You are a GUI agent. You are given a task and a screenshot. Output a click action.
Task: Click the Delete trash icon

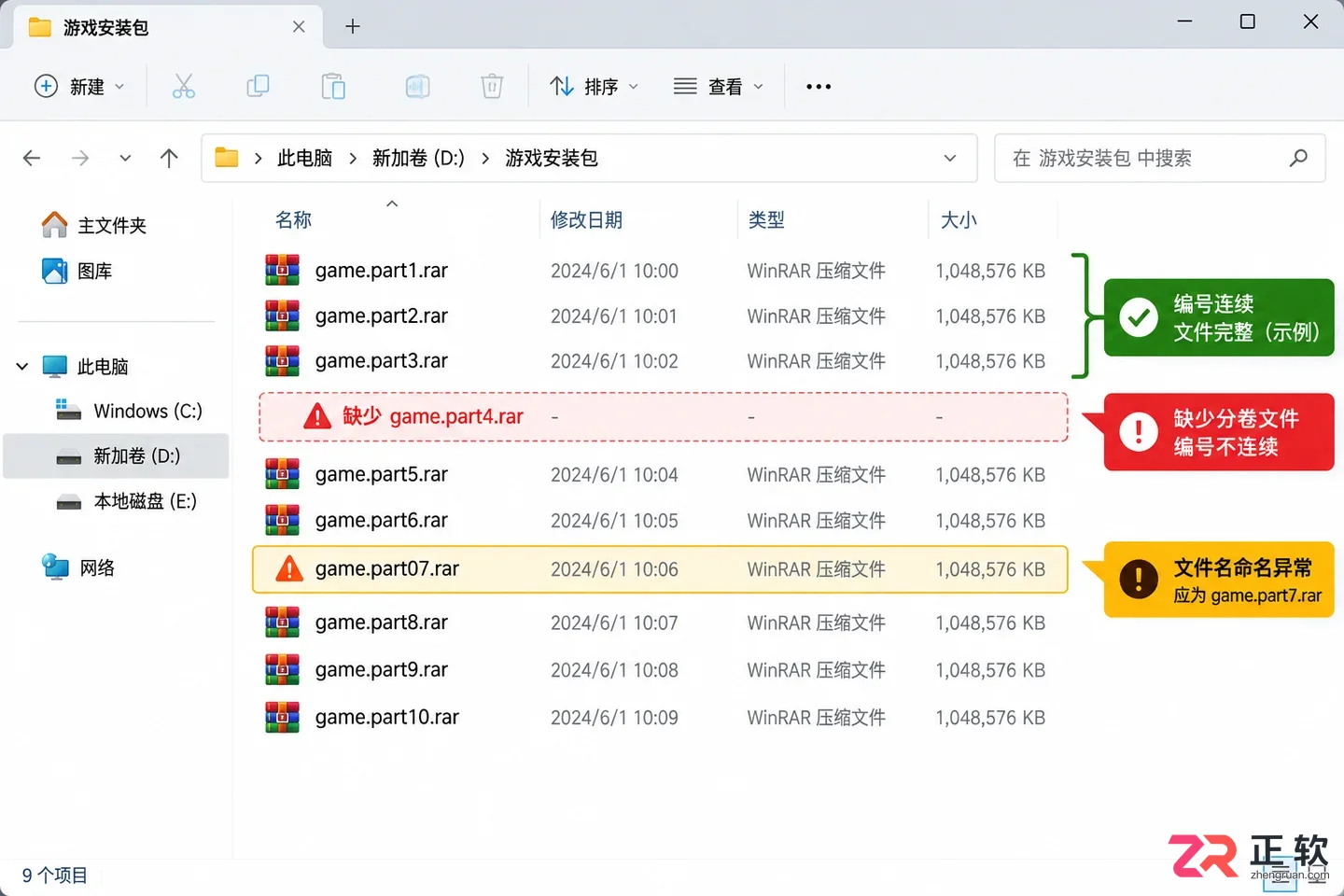click(x=492, y=87)
